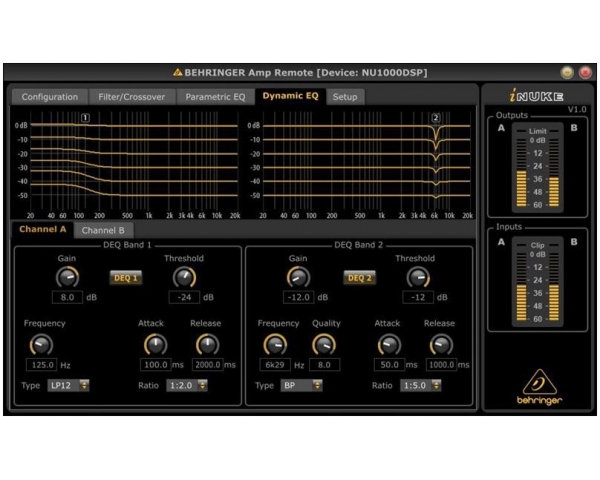The width and height of the screenshot is (600, 480).
Task: Click the -24 dB threshold field
Action: tap(184, 297)
